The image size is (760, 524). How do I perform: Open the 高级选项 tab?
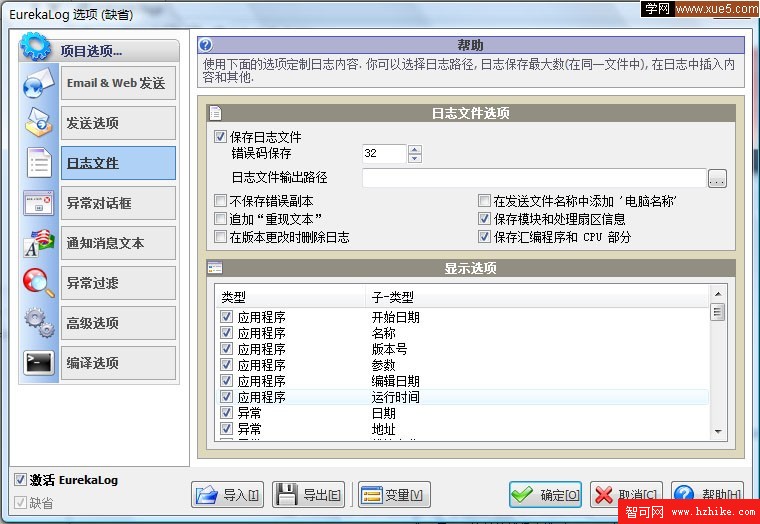(x=118, y=323)
